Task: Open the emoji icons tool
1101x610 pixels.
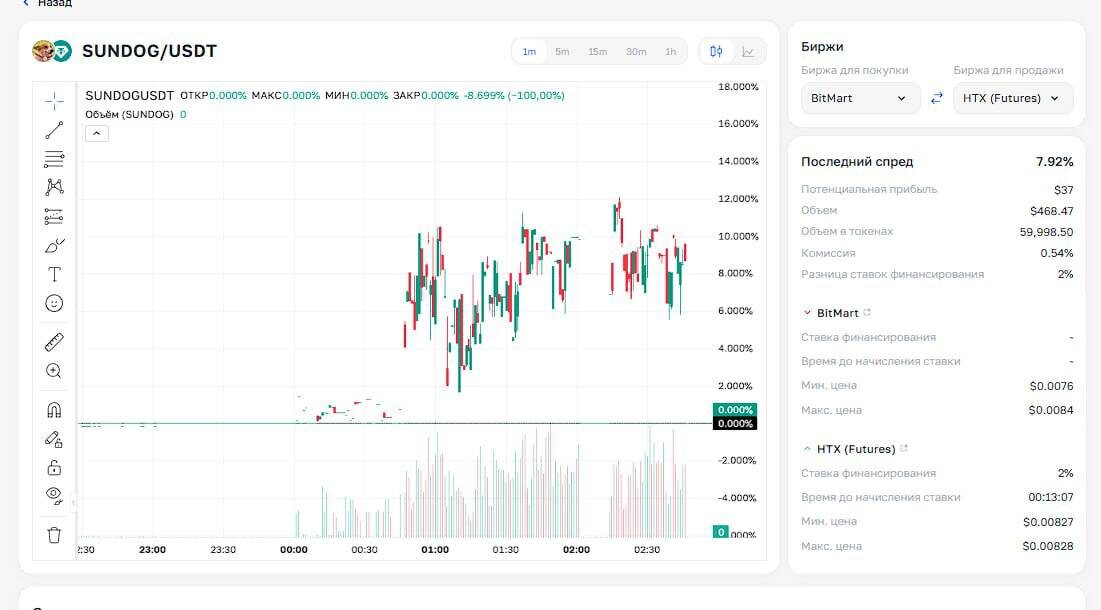Action: [x=54, y=303]
